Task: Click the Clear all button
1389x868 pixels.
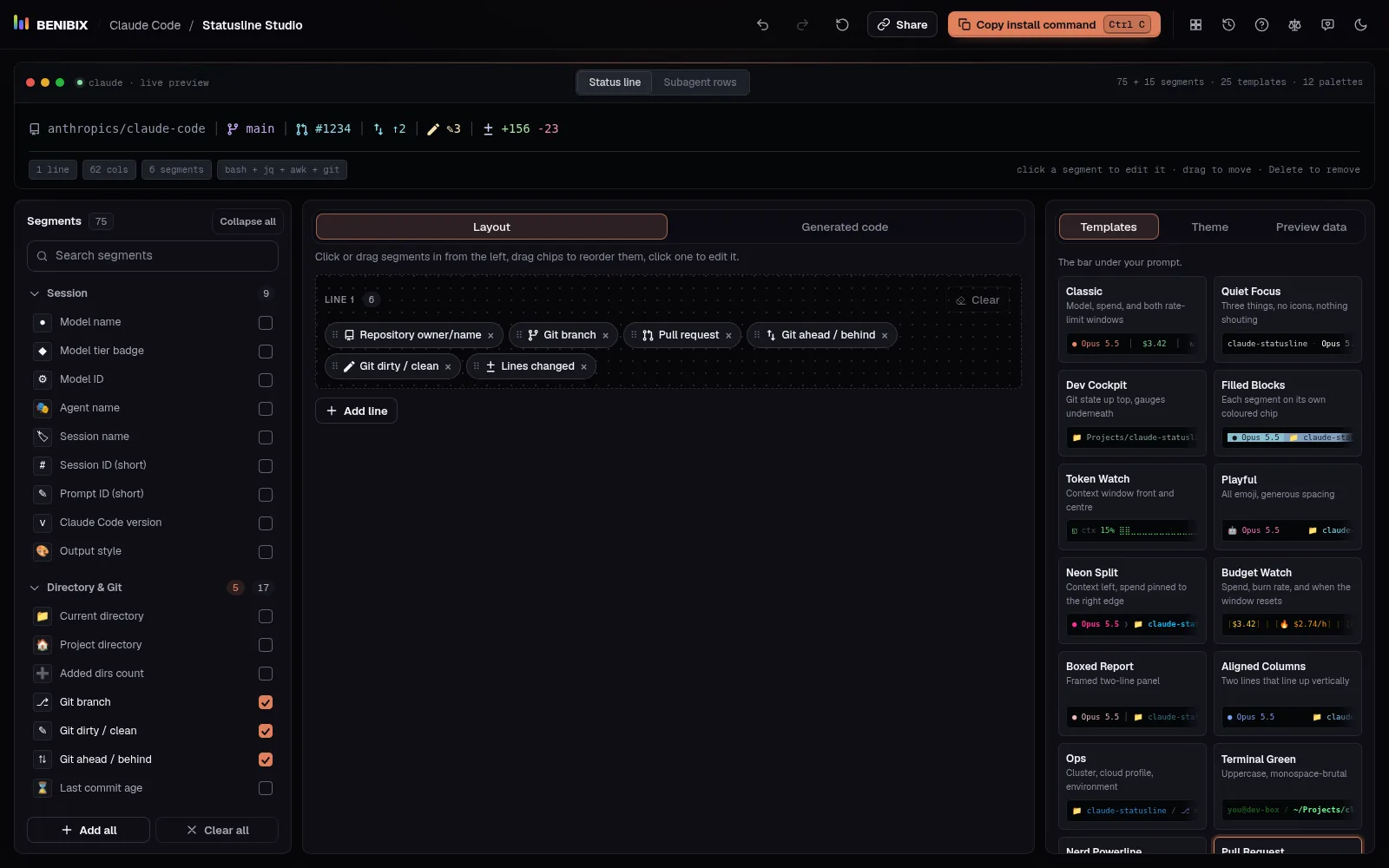Action: (217, 830)
